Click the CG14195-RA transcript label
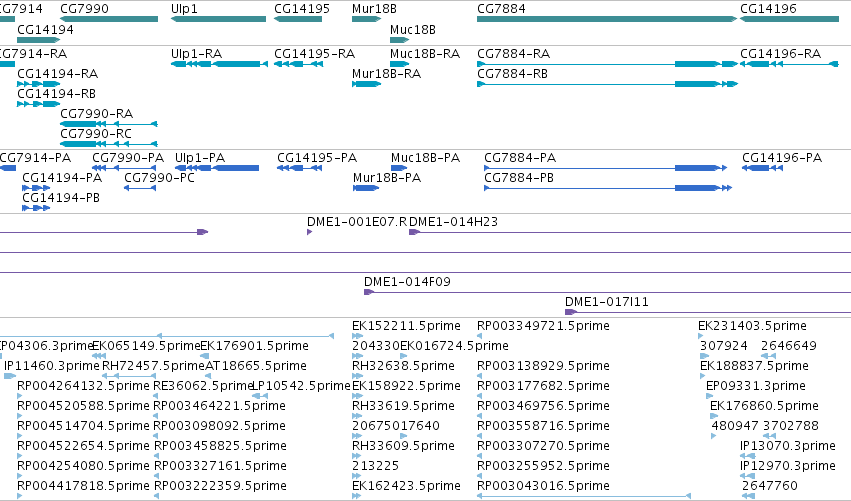The image size is (851, 501). (314, 54)
